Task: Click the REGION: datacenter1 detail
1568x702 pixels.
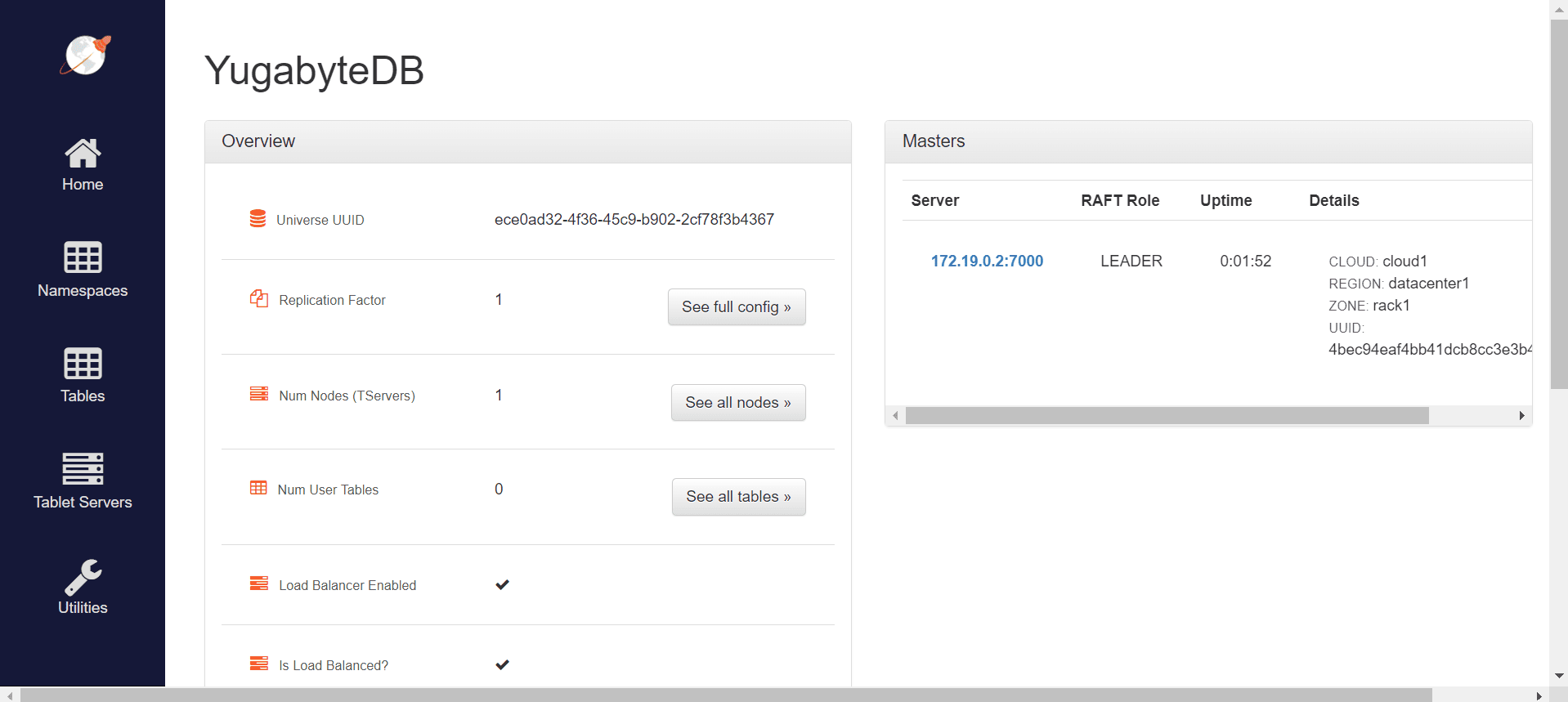Action: point(1399,283)
